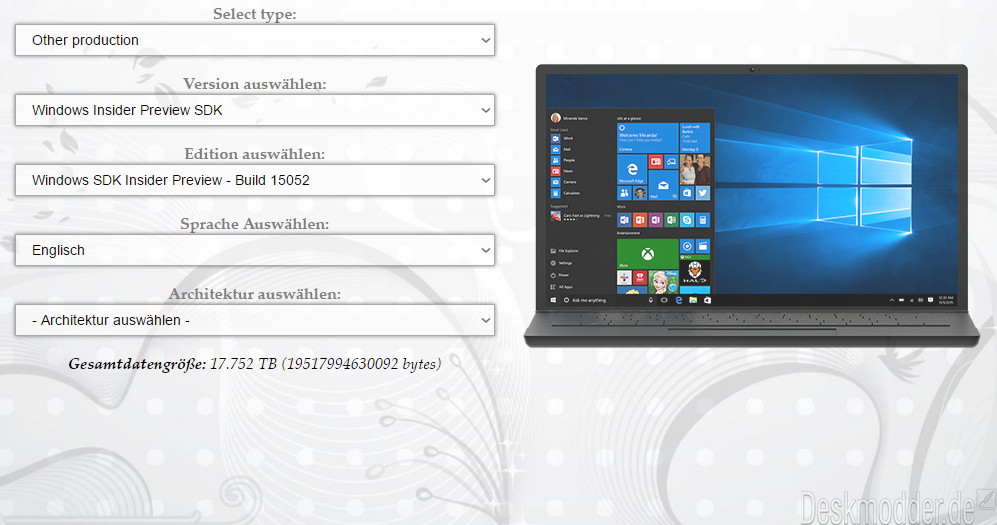Viewport: 997px width, 525px height.
Task: Click the 'Select type:' label
Action: (254, 14)
